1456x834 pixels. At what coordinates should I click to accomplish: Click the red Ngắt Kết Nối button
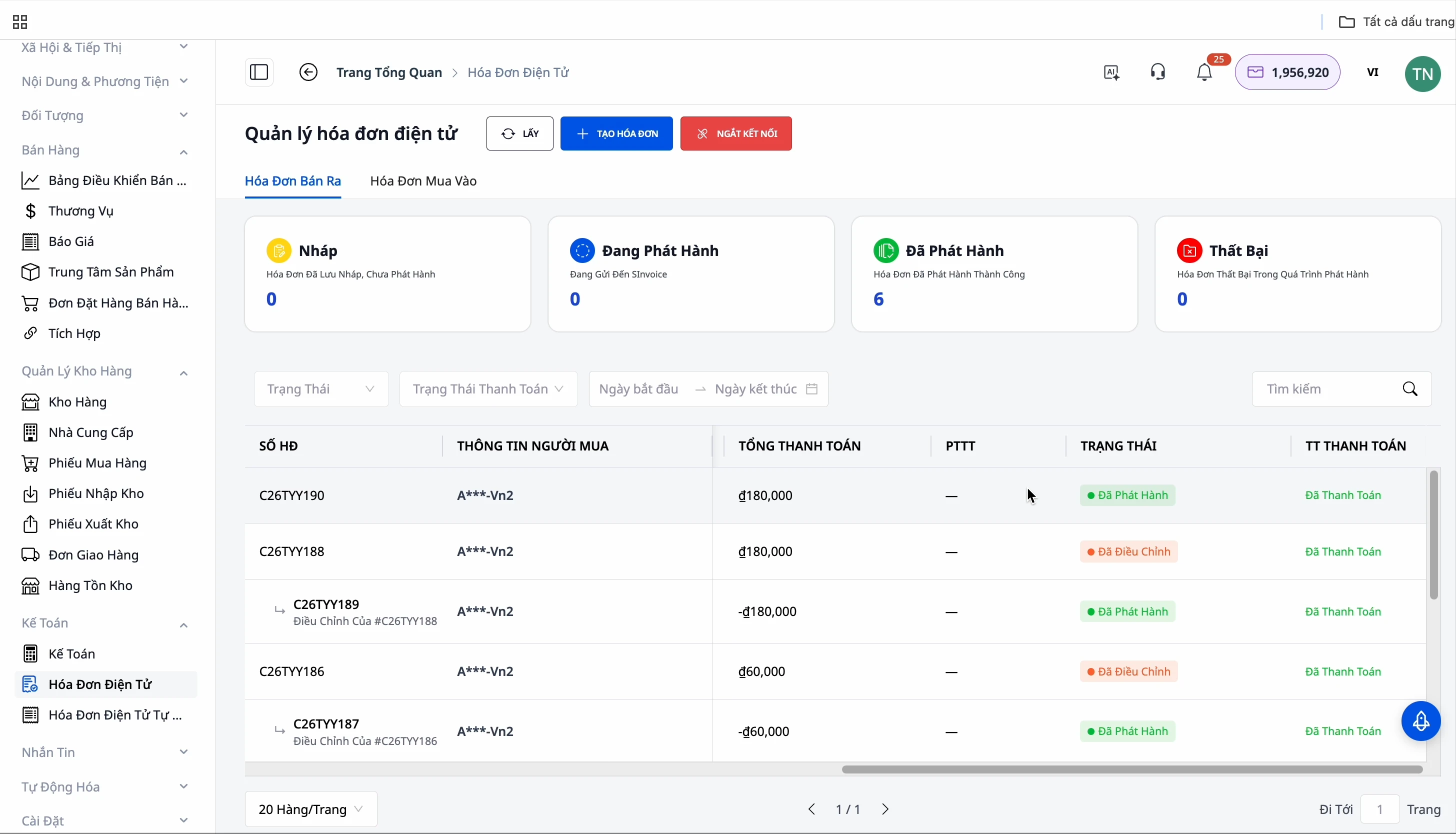pyautogui.click(x=736, y=134)
